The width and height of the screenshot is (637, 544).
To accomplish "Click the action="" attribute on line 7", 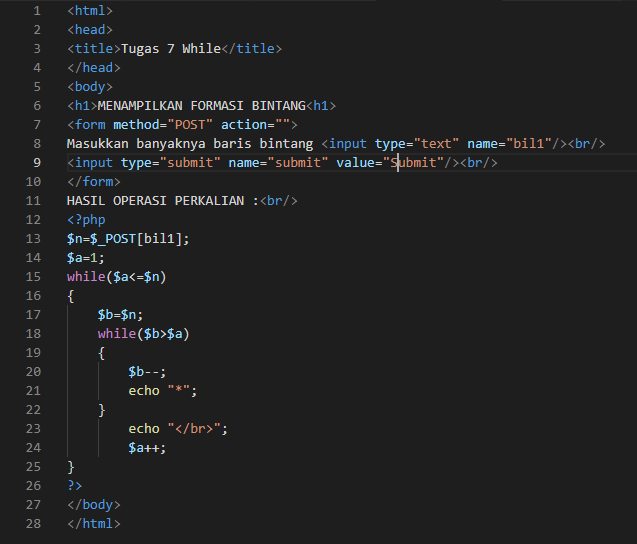I will 255,125.
